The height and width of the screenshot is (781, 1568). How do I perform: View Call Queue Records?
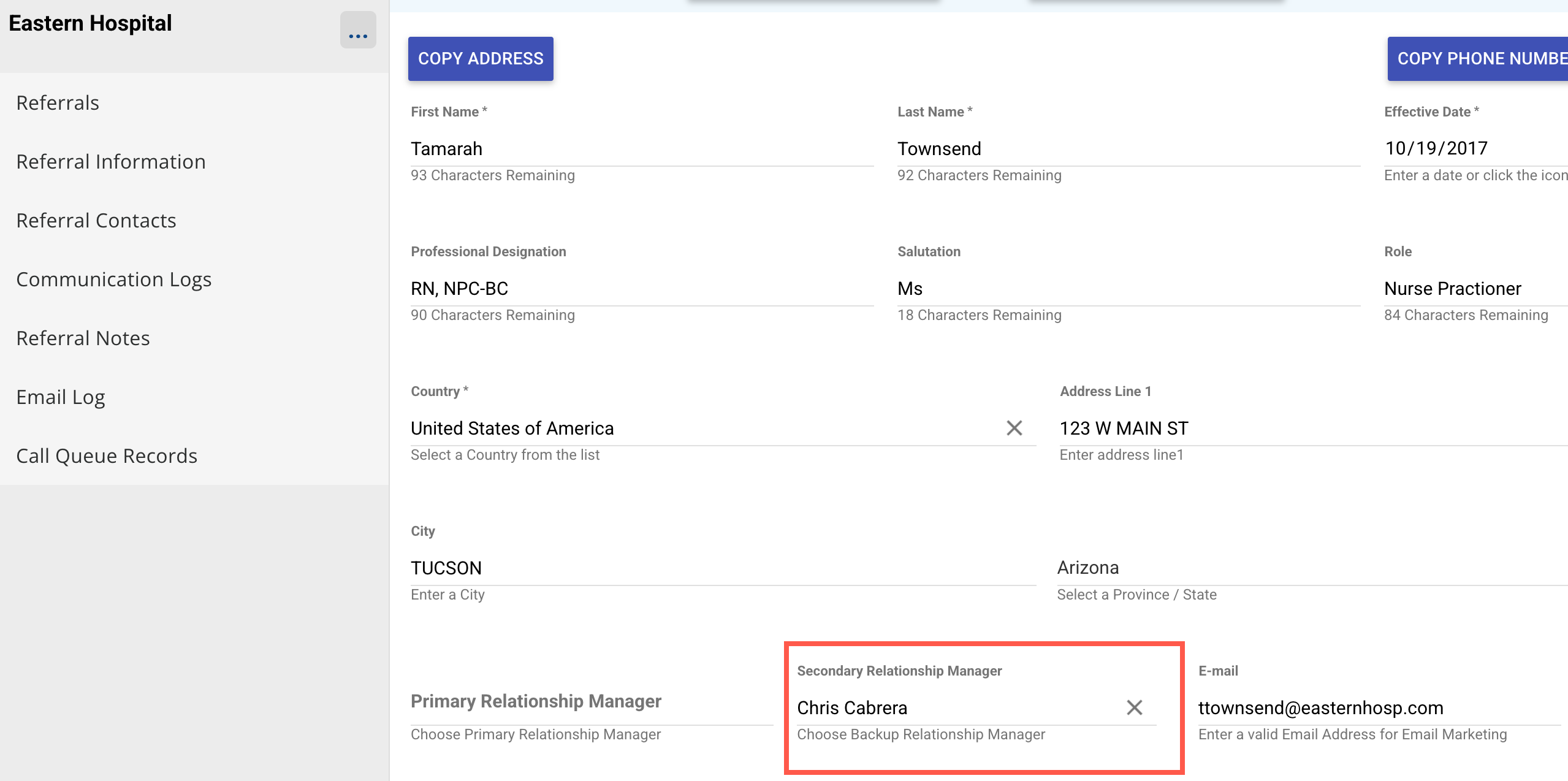[x=107, y=456]
